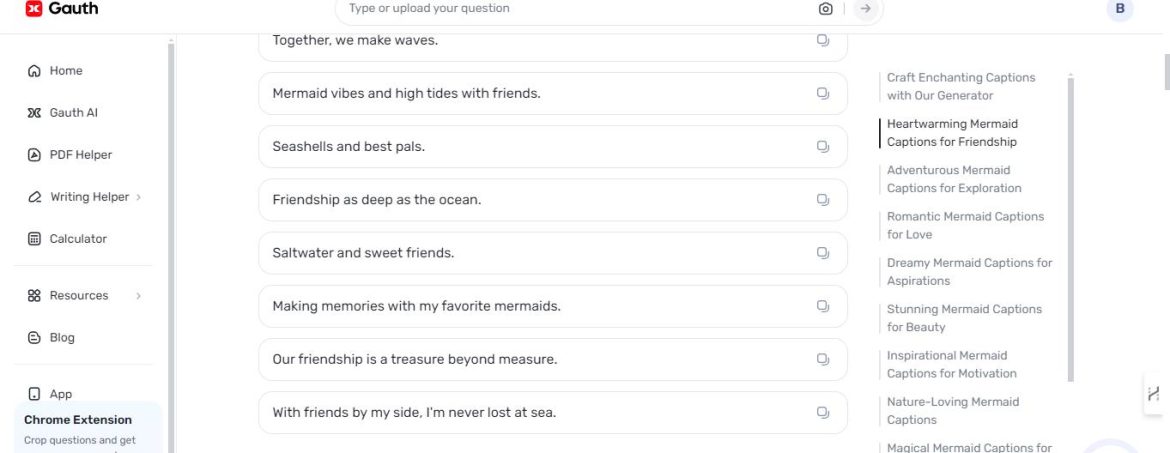Expand the Writing Helper submenu chevron
The image size is (1170, 453).
[x=139, y=197]
